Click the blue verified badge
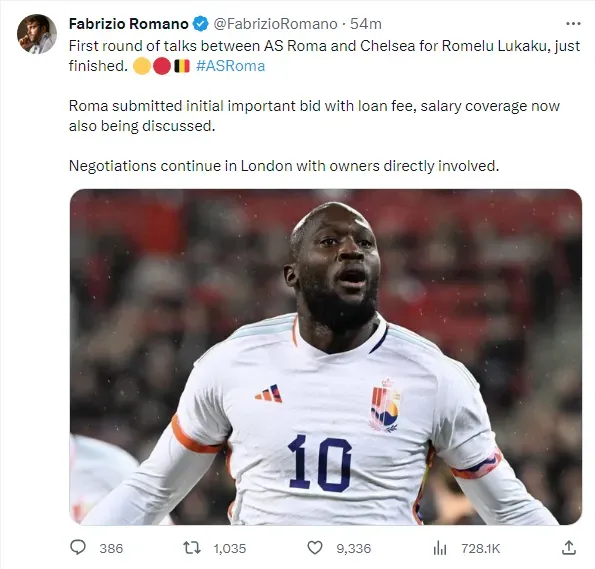 tap(201, 24)
